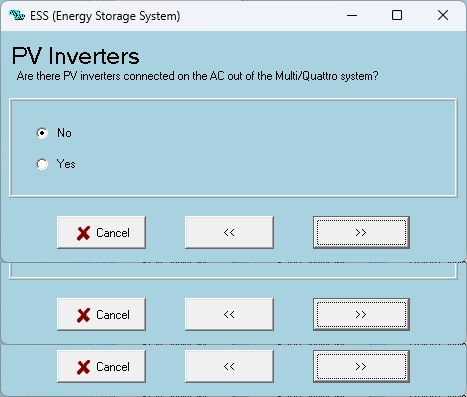Click the red X icon on middle Cancel button
This screenshot has width=467, height=397.
83,315
